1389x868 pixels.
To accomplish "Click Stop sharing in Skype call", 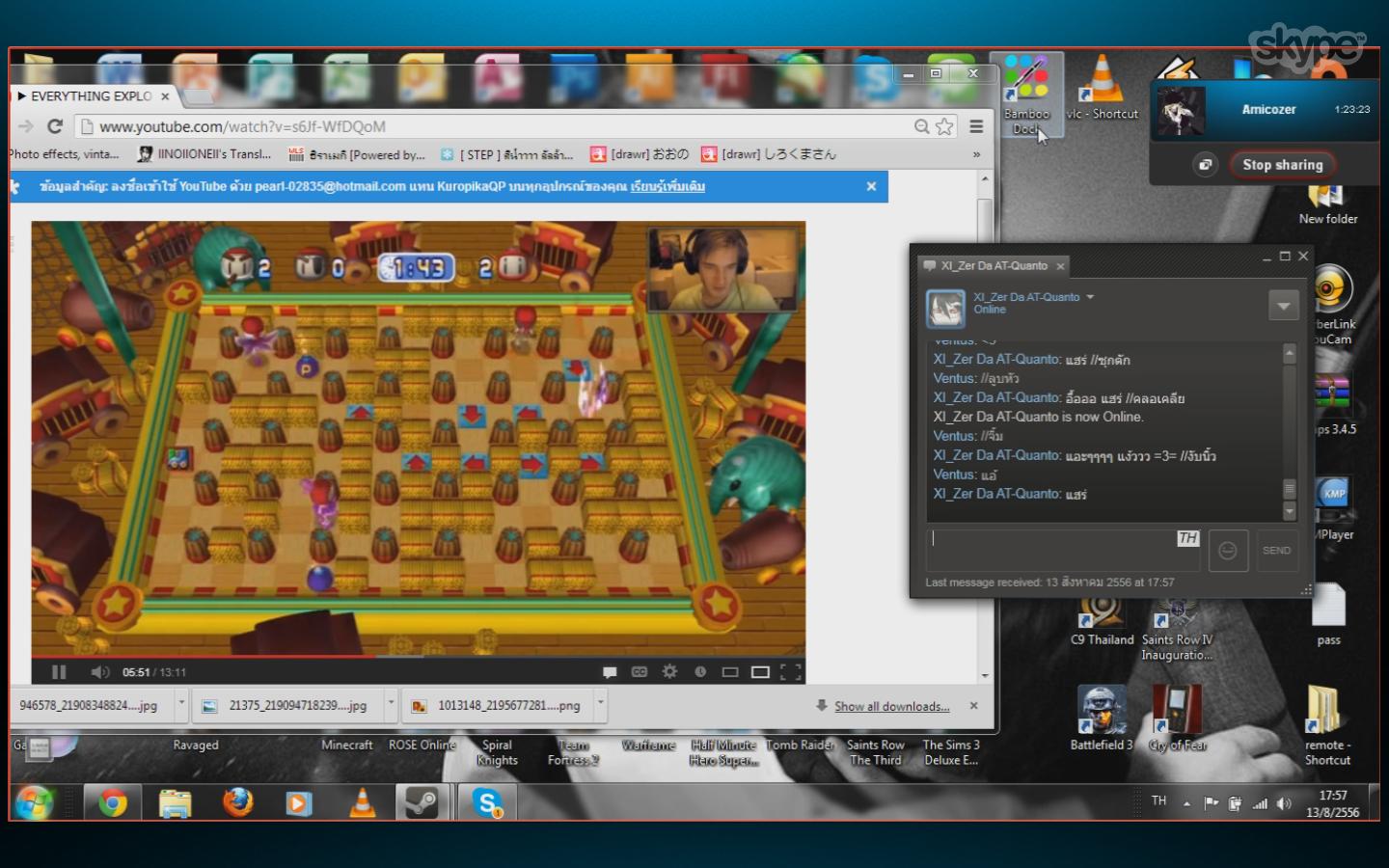I will point(1283,165).
